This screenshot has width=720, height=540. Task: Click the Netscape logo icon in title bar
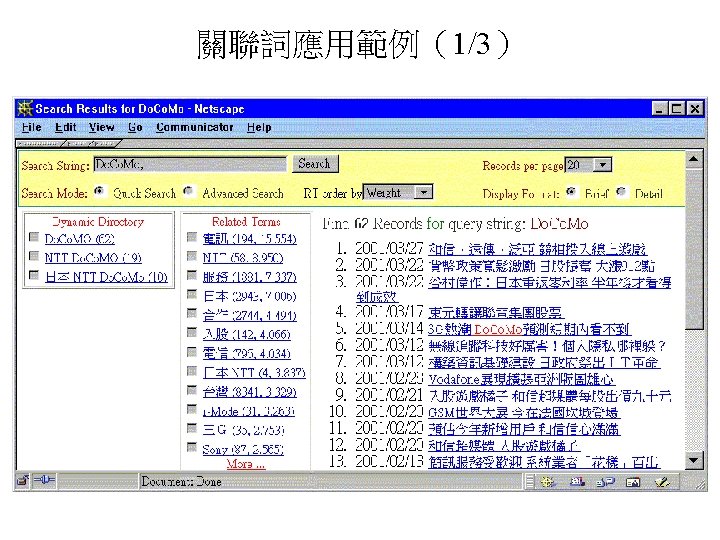[x=25, y=108]
